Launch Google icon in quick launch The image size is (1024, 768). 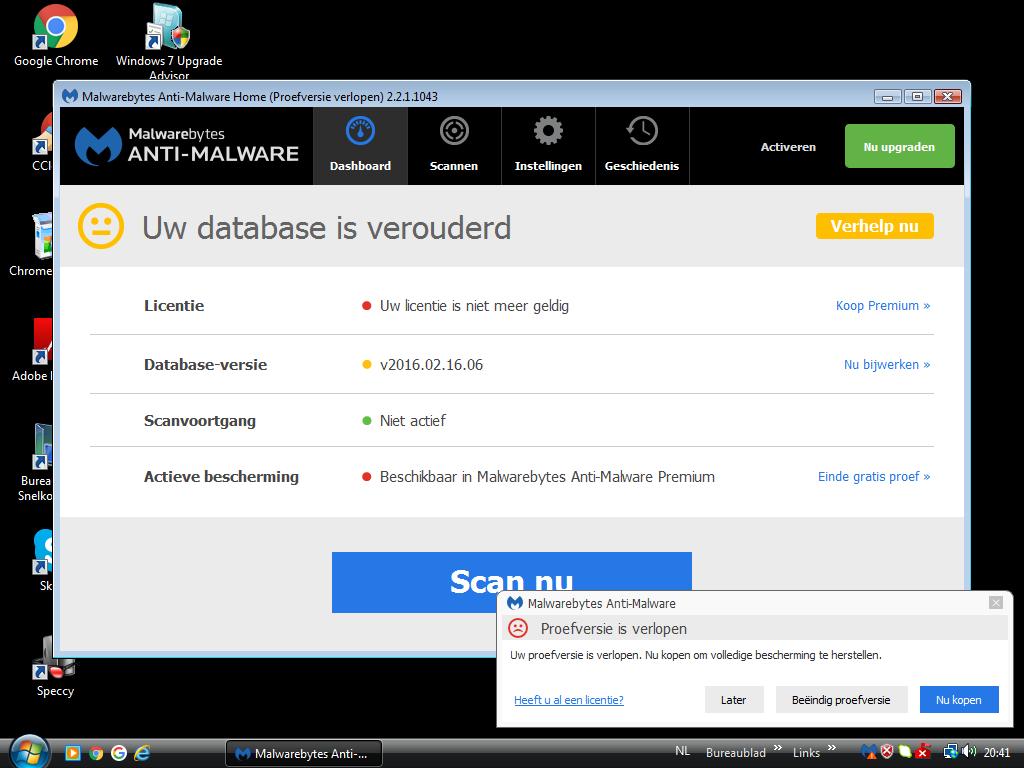click(119, 753)
